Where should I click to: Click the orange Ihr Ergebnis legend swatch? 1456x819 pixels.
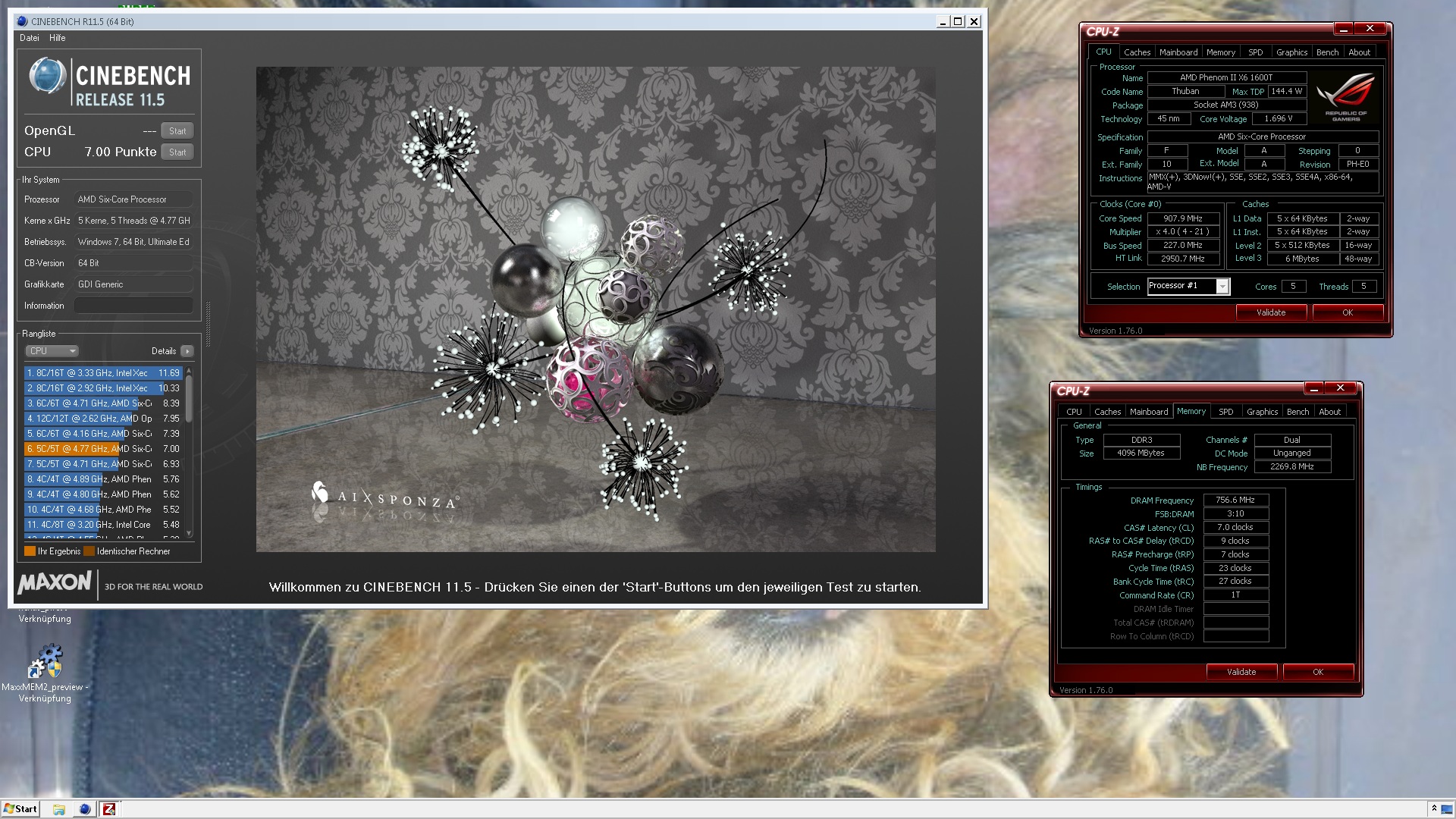[x=30, y=551]
